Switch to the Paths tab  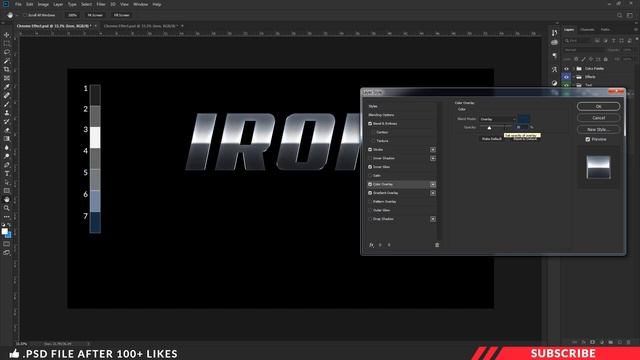605,29
